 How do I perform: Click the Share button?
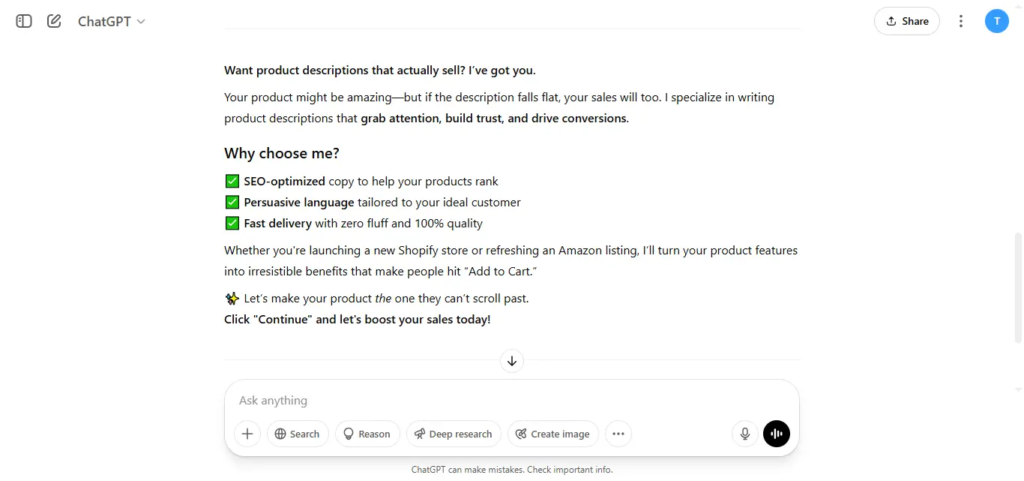point(906,21)
